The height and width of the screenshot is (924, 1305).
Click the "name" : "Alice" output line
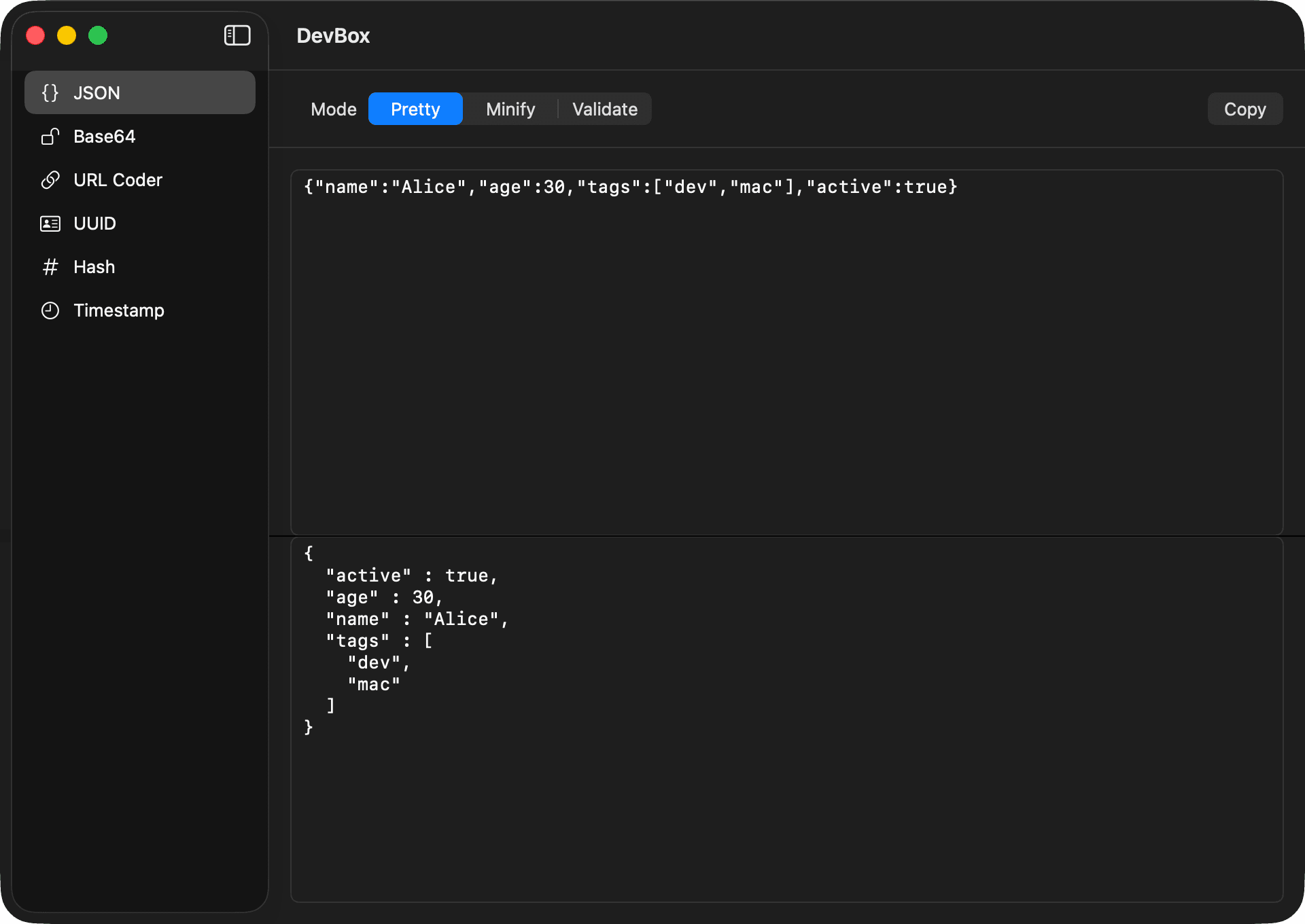tap(417, 619)
